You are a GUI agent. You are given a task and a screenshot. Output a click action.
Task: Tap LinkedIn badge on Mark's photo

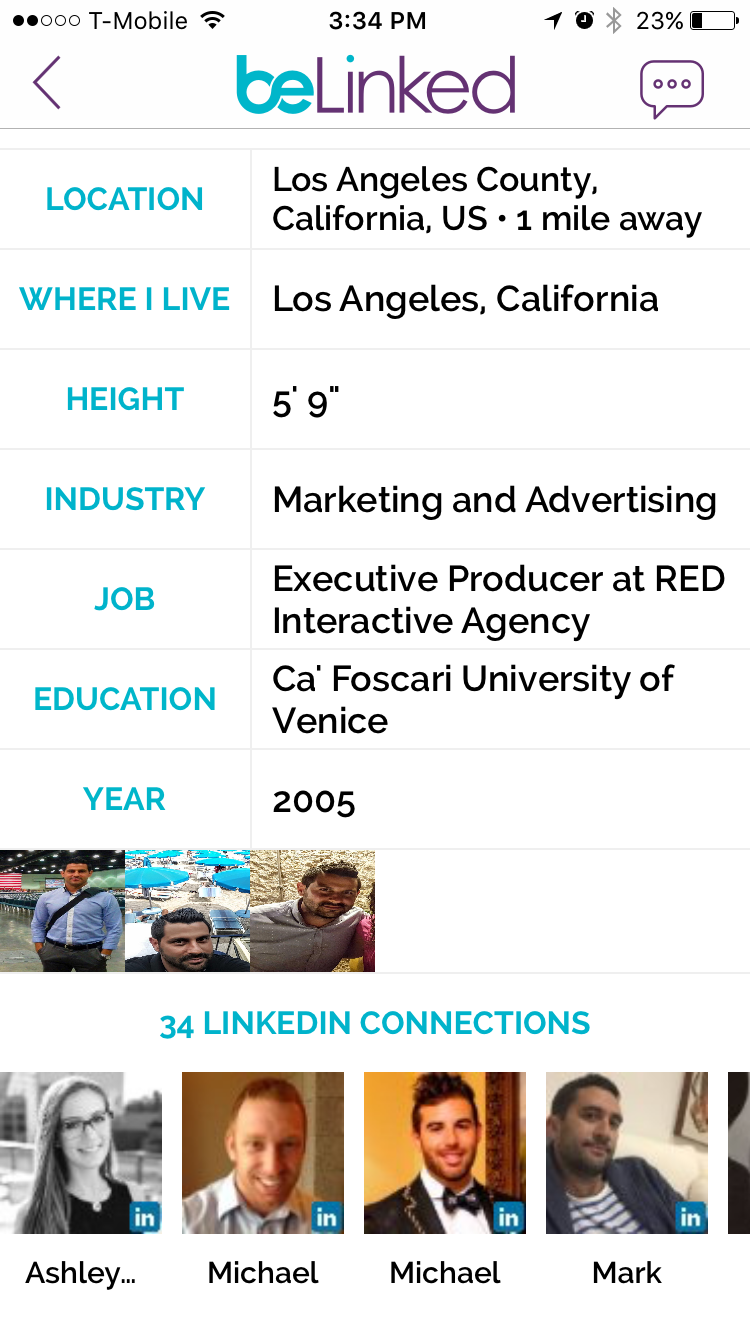[x=691, y=1217]
